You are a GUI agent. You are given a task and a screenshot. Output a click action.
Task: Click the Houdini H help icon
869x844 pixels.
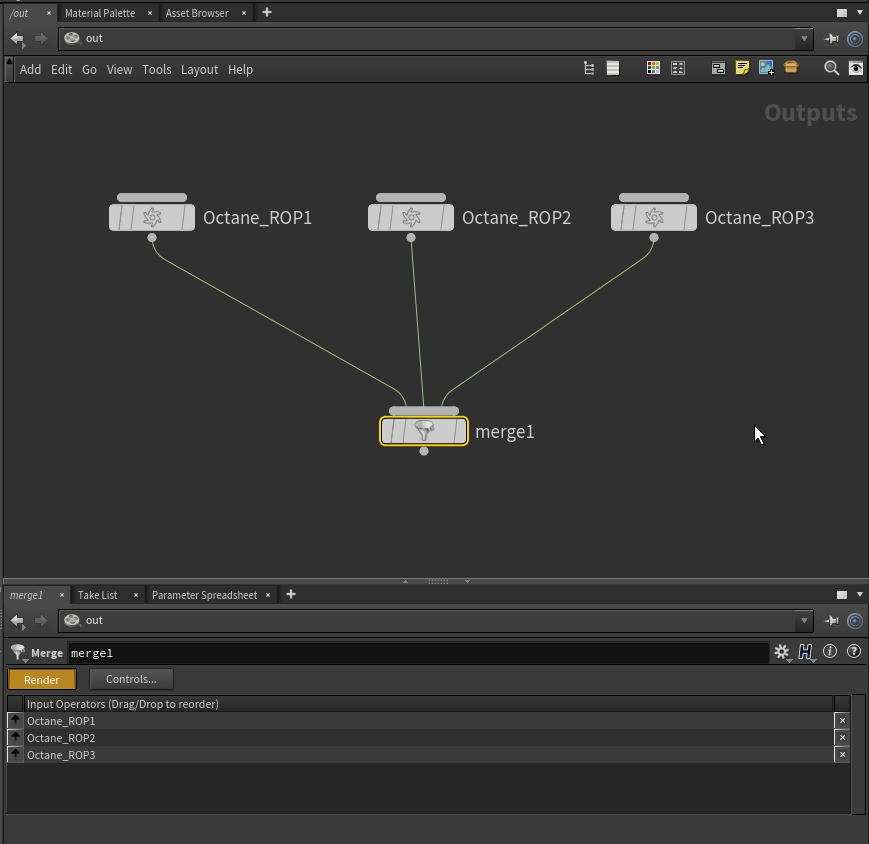point(806,652)
